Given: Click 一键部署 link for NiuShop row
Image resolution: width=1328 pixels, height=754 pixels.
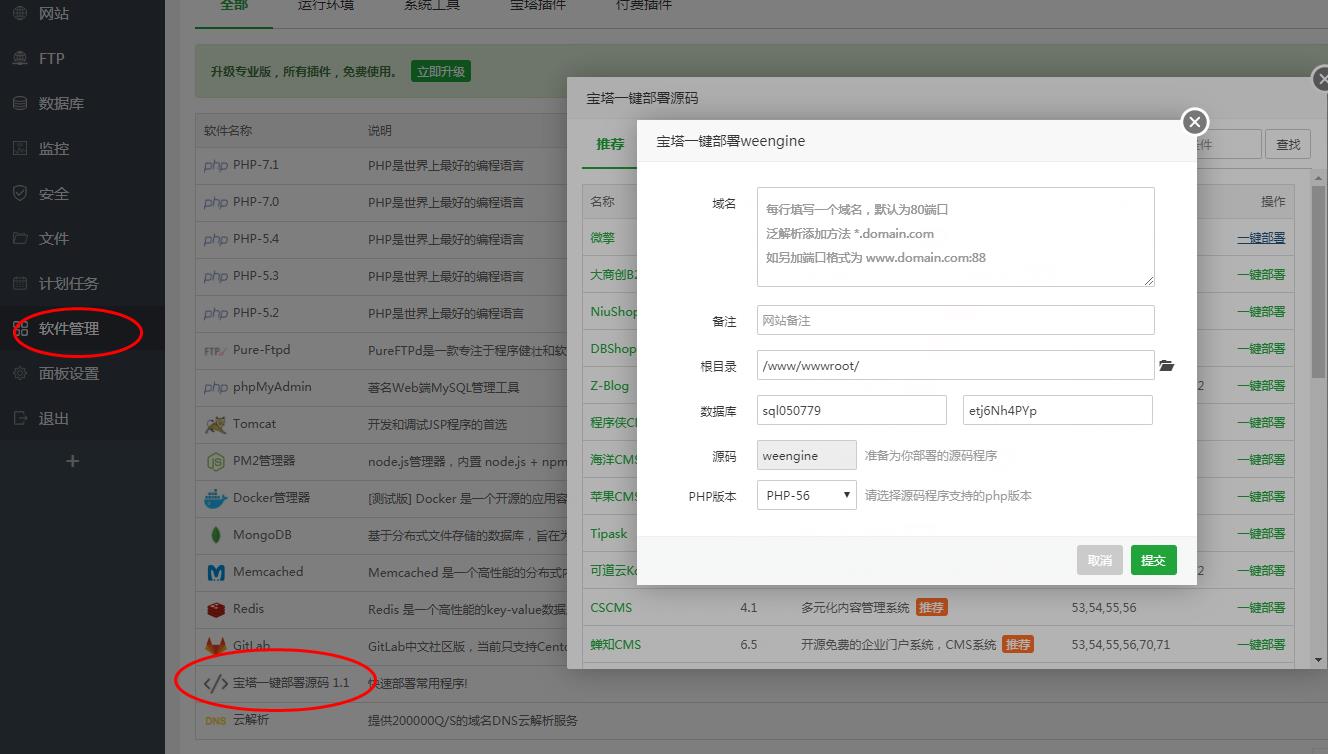Looking at the screenshot, I should pos(1261,311).
